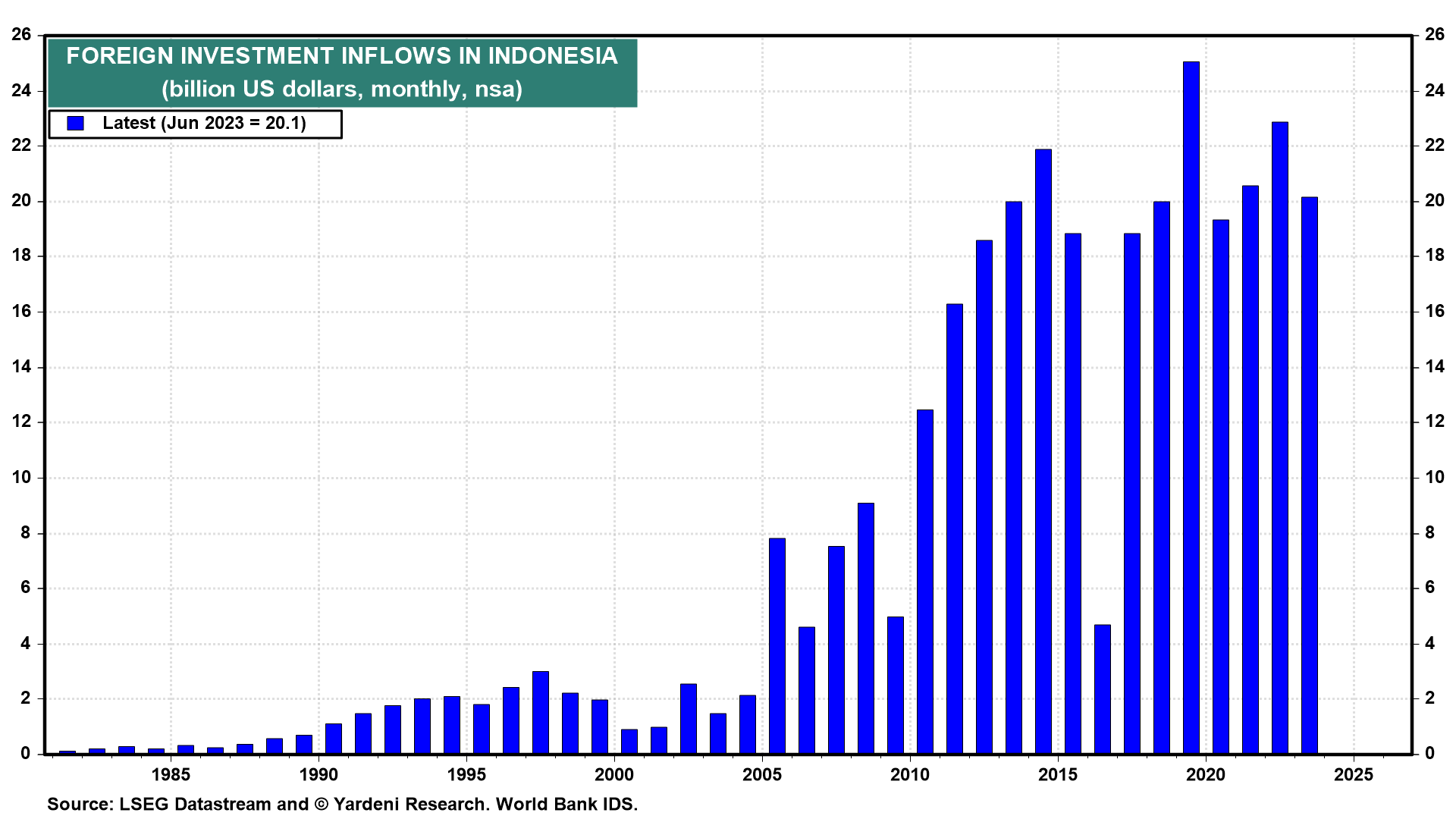This screenshot has width=1456, height=819.
Task: Click the 2005 bar near 8
Action: coord(777,646)
